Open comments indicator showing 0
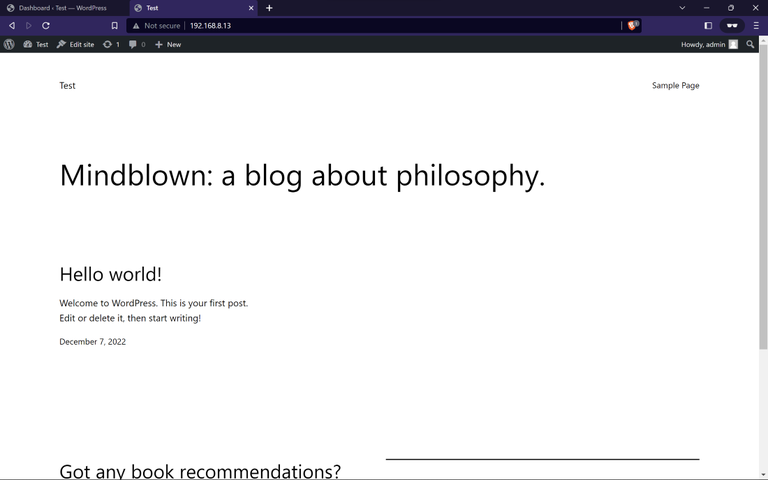768x480 pixels. pyautogui.click(x=137, y=44)
